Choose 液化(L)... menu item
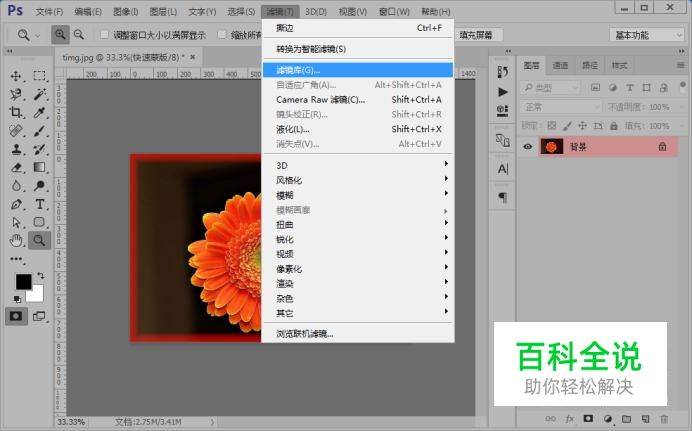 [x=358, y=129]
